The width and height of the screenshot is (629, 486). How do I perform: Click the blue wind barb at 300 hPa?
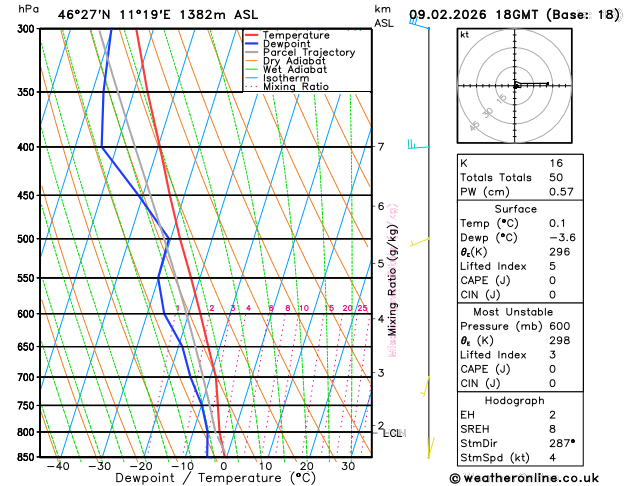coord(419,22)
